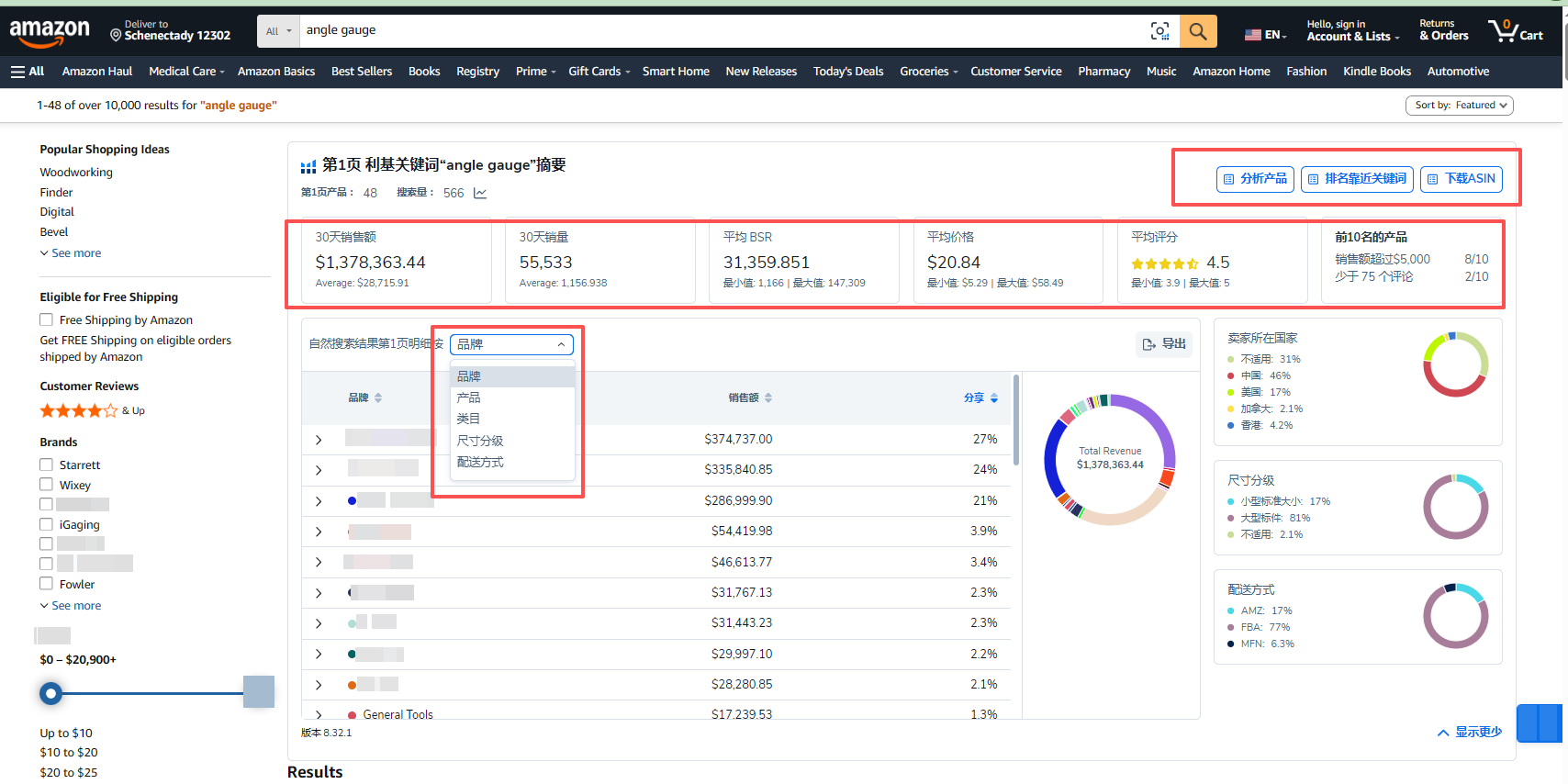The height and width of the screenshot is (784, 1568).
Task: Click the search volume trend chart icon
Action: point(480,193)
